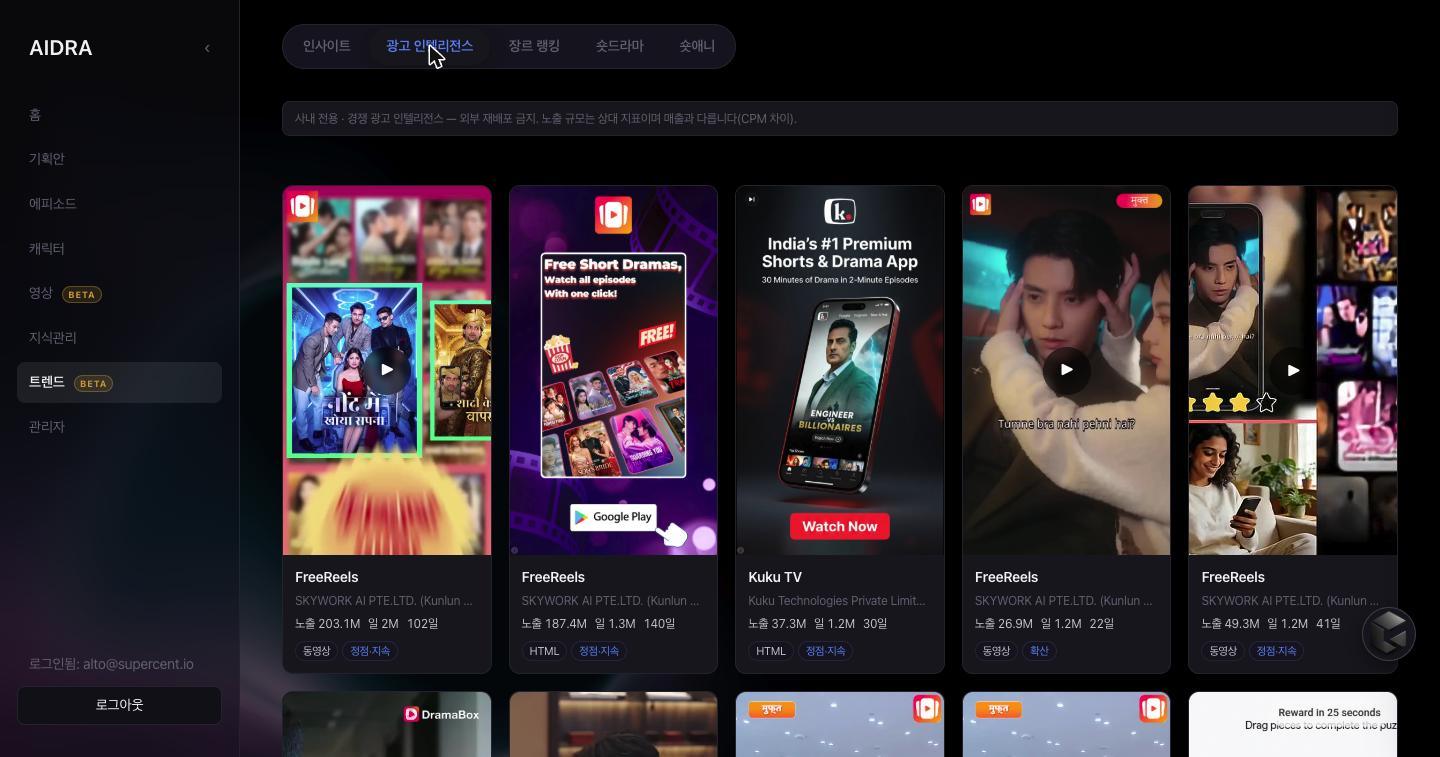Click the '일 1.3M' daily exposure value
Screen dimensions: 1440x757
615,624
